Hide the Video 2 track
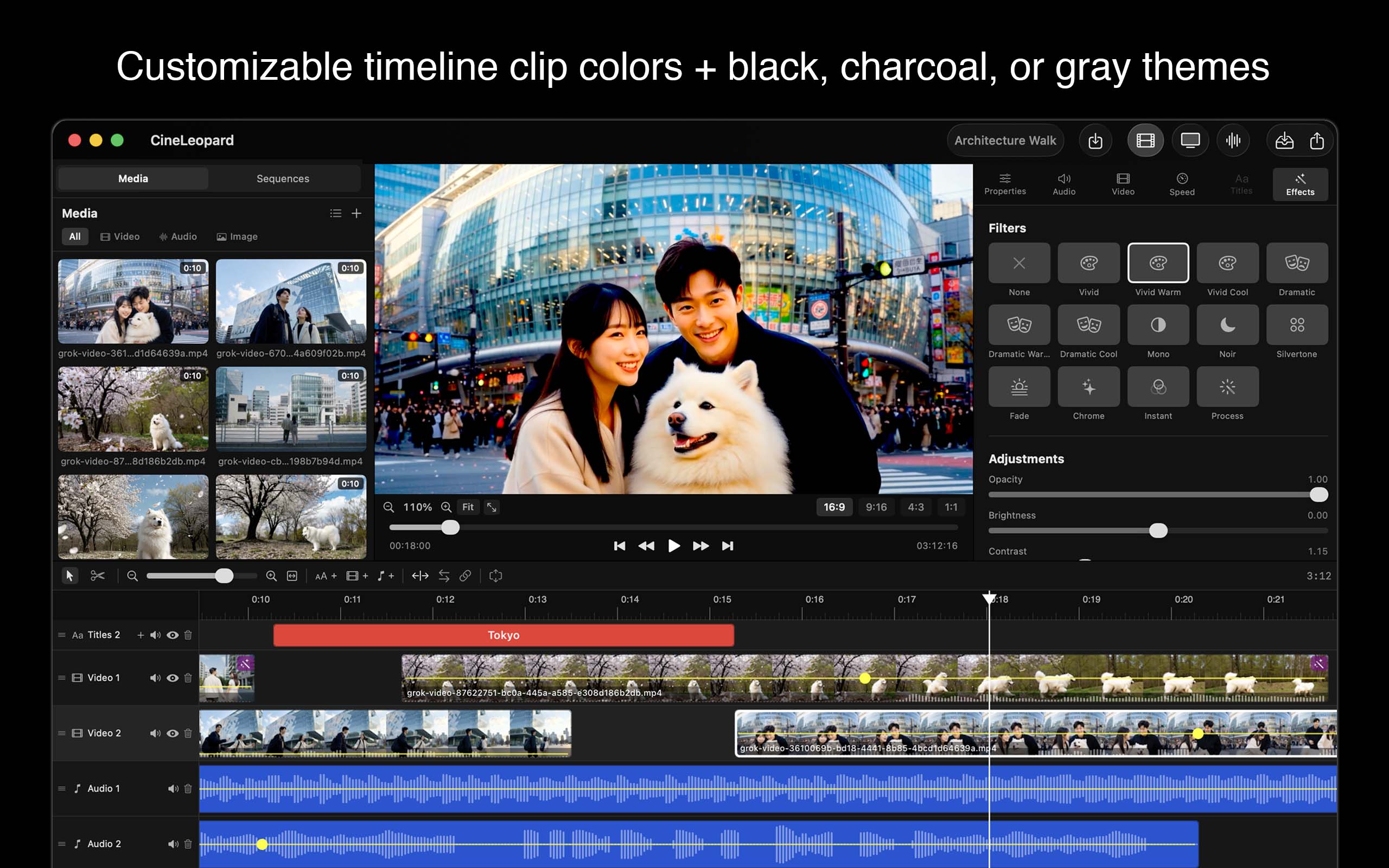Screen dimensions: 1389x868 coord(172,733)
